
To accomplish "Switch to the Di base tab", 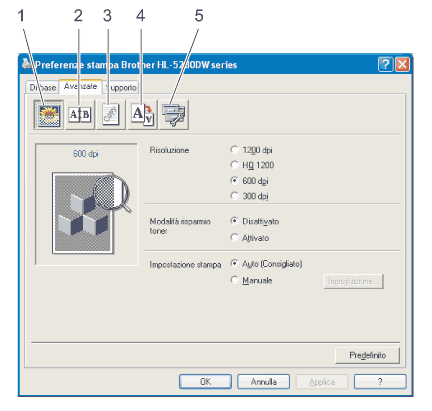I will tap(42, 87).
